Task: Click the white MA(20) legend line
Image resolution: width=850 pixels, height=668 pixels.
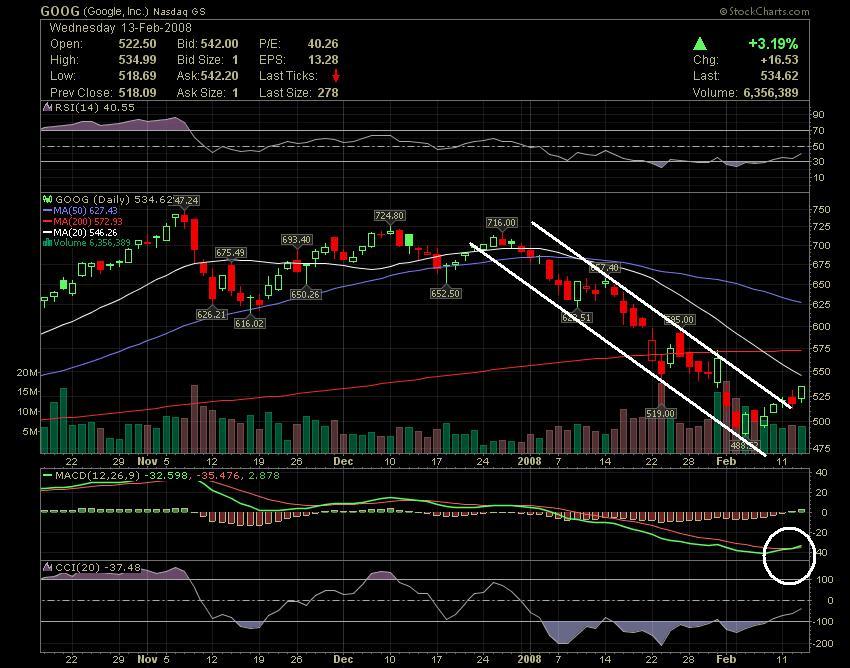Action: 48,232
